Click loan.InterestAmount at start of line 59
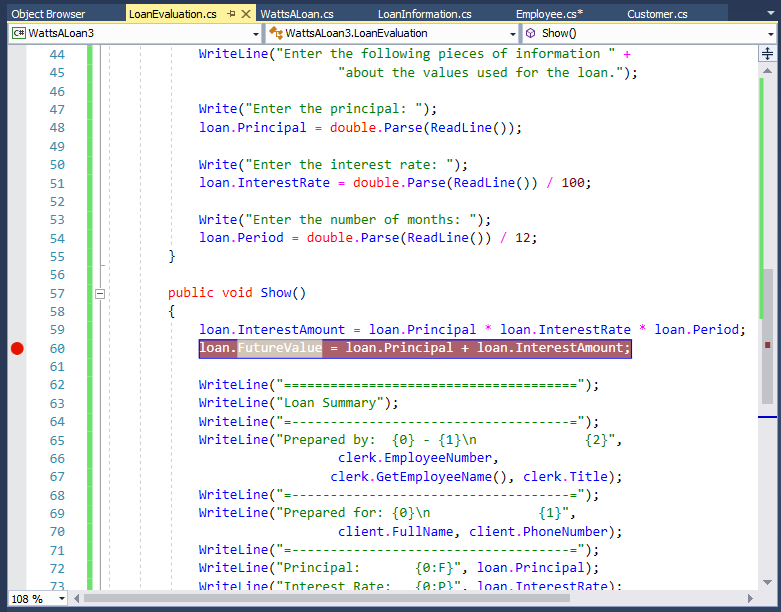Viewport: 781px width, 612px height. 272,330
